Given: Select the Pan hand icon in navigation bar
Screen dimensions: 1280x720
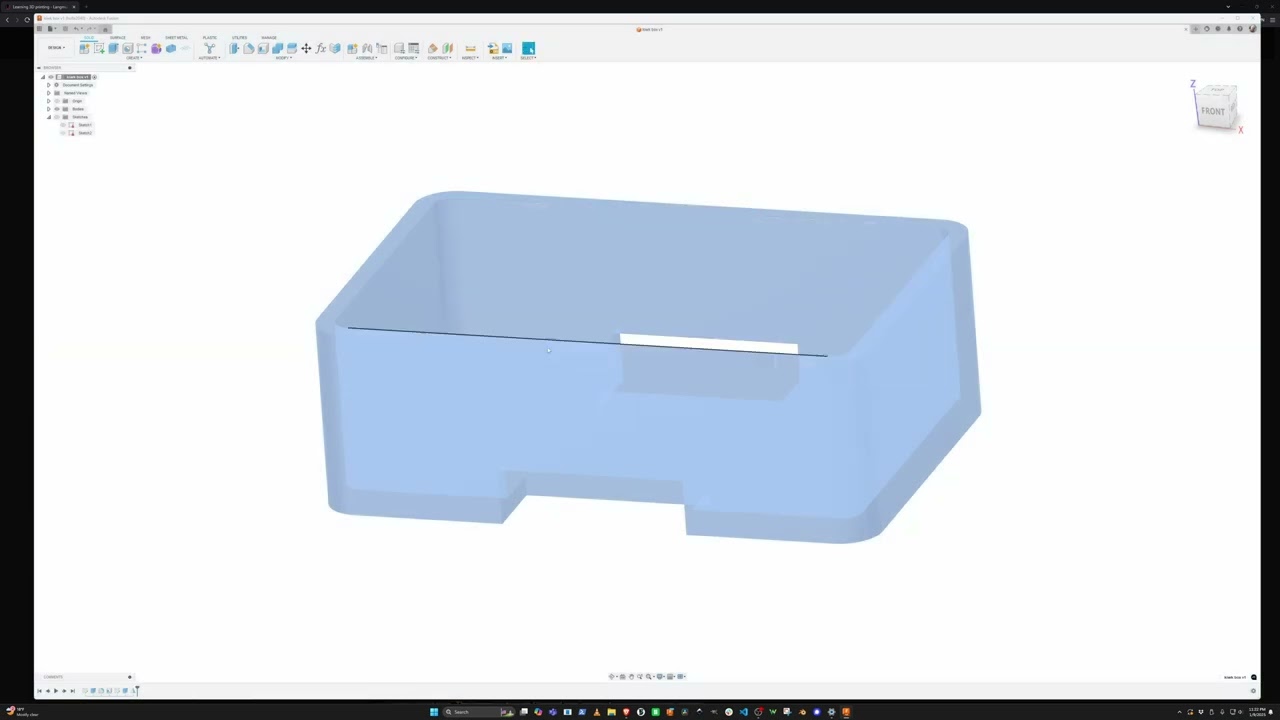Looking at the screenshot, I should [631, 676].
